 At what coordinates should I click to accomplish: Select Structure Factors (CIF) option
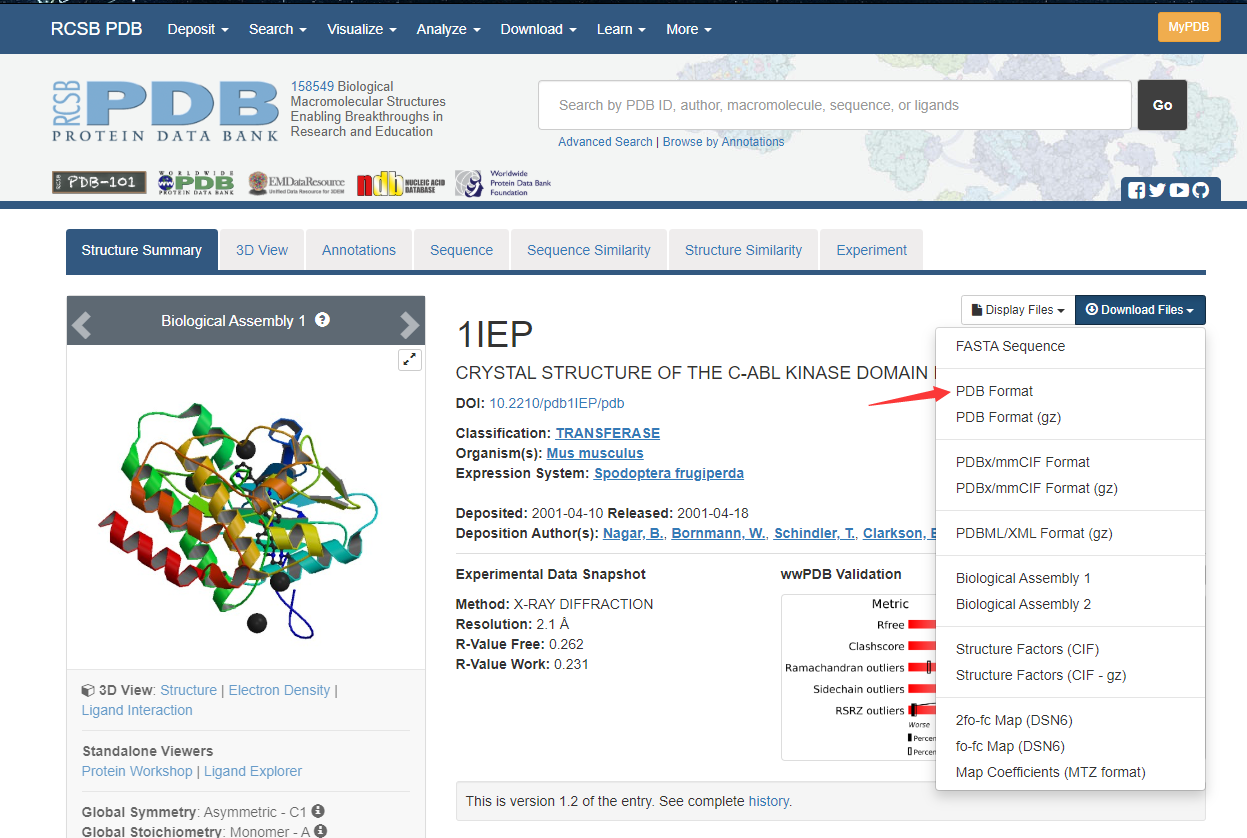point(1070,649)
